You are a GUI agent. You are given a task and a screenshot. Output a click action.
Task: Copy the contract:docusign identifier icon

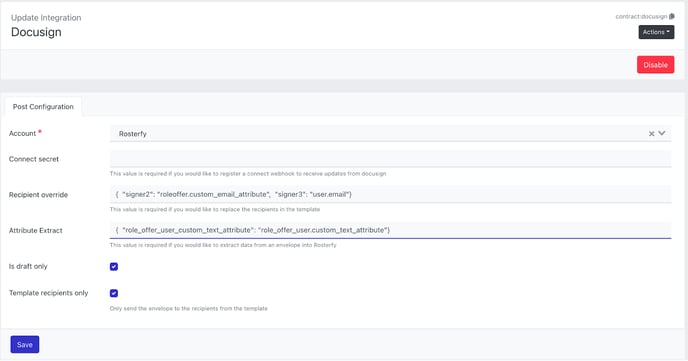coord(672,16)
